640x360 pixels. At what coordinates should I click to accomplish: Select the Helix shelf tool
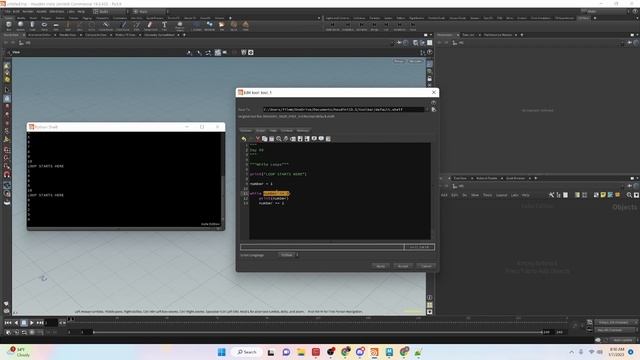[245, 26]
